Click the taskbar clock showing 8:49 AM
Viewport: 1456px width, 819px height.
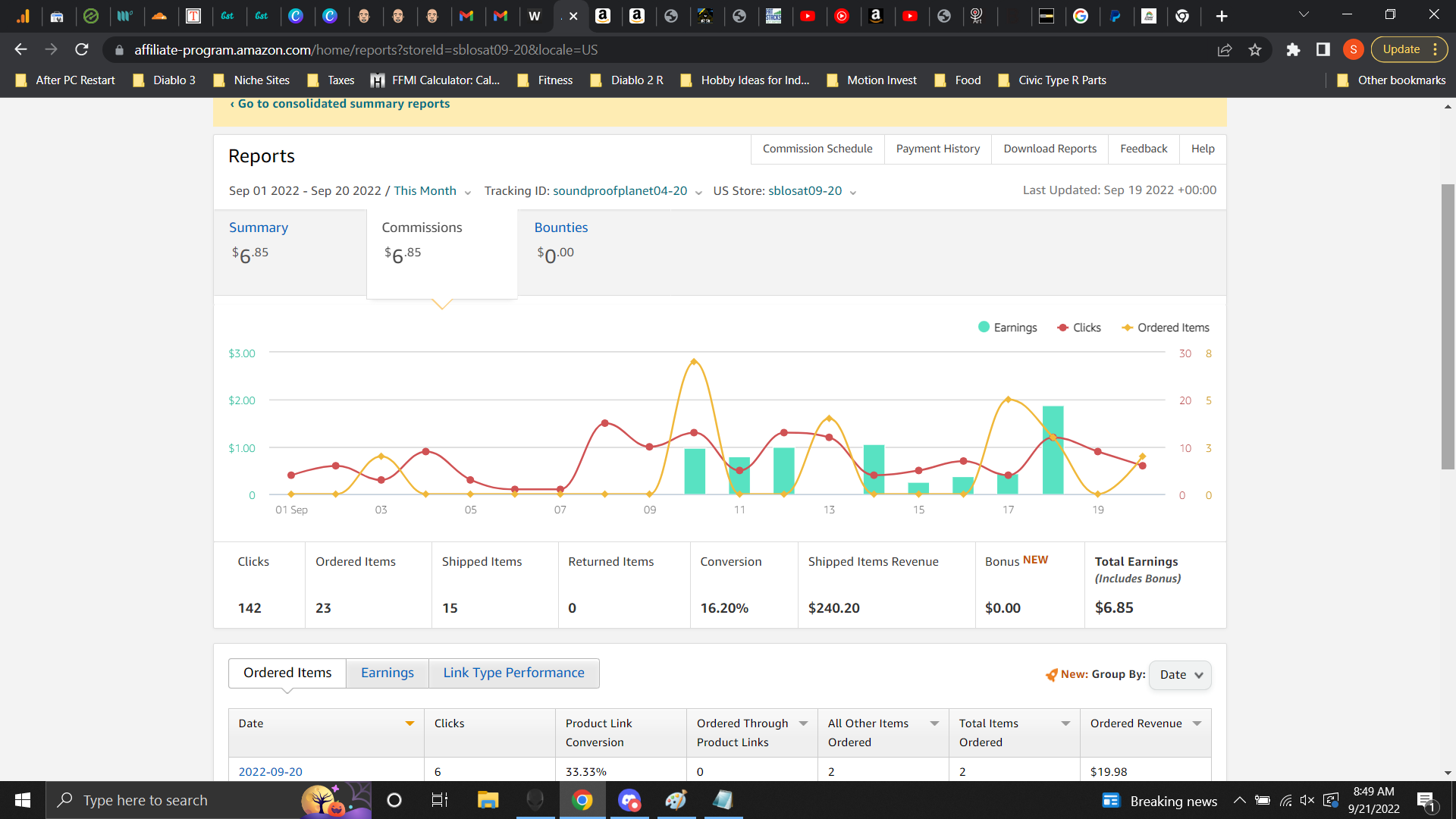[x=1373, y=800]
